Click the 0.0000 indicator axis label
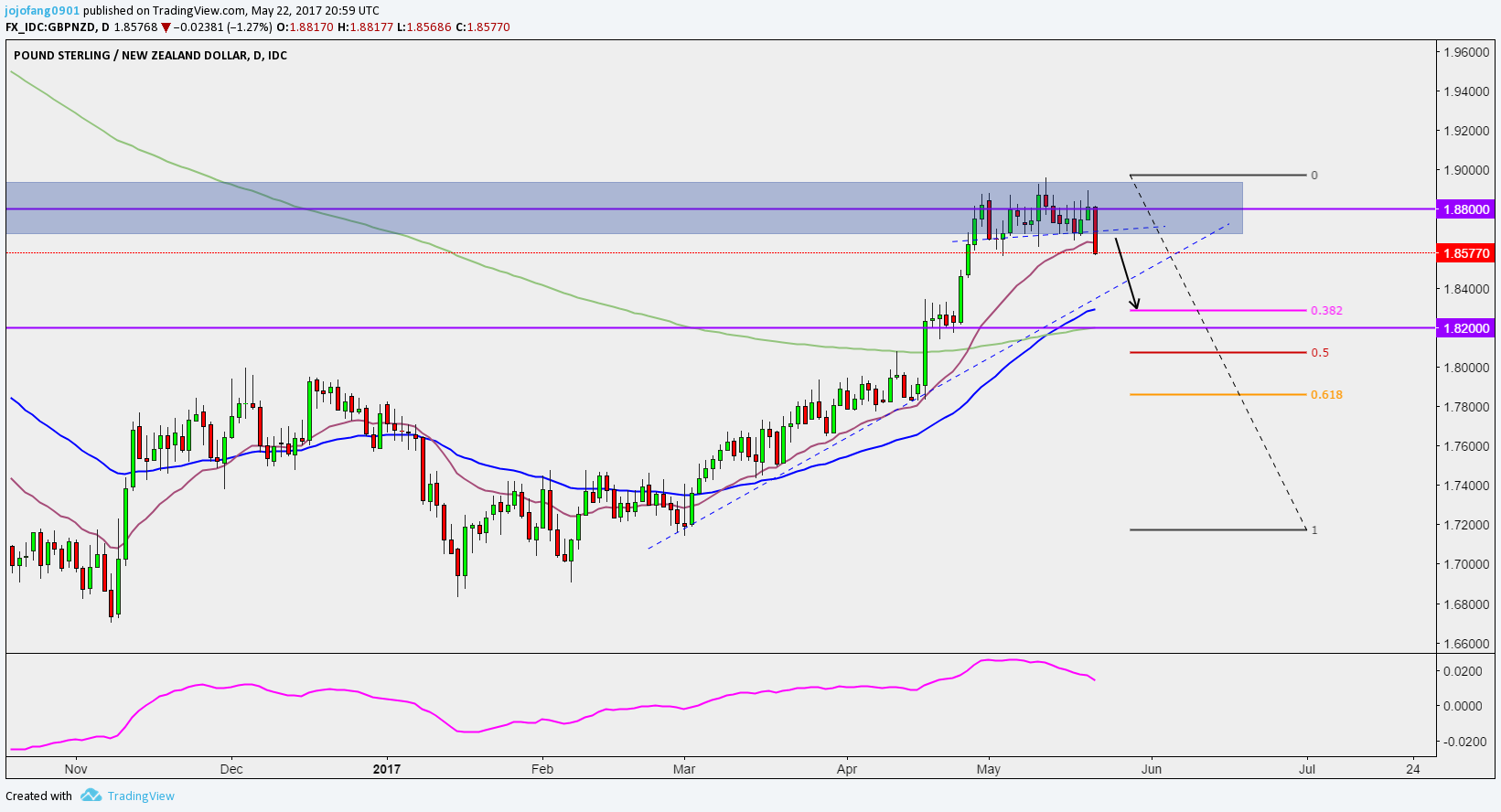This screenshot has height=812, width=1501. 1463,706
